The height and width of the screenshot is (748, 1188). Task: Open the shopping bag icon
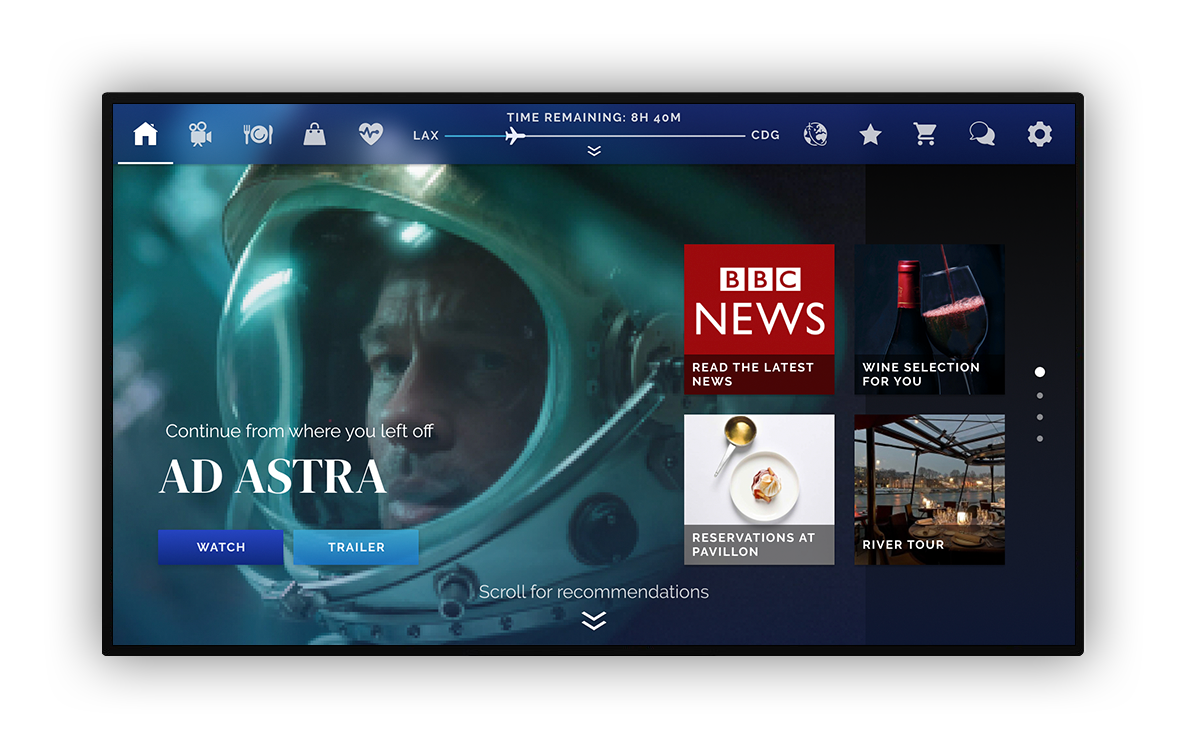point(314,134)
